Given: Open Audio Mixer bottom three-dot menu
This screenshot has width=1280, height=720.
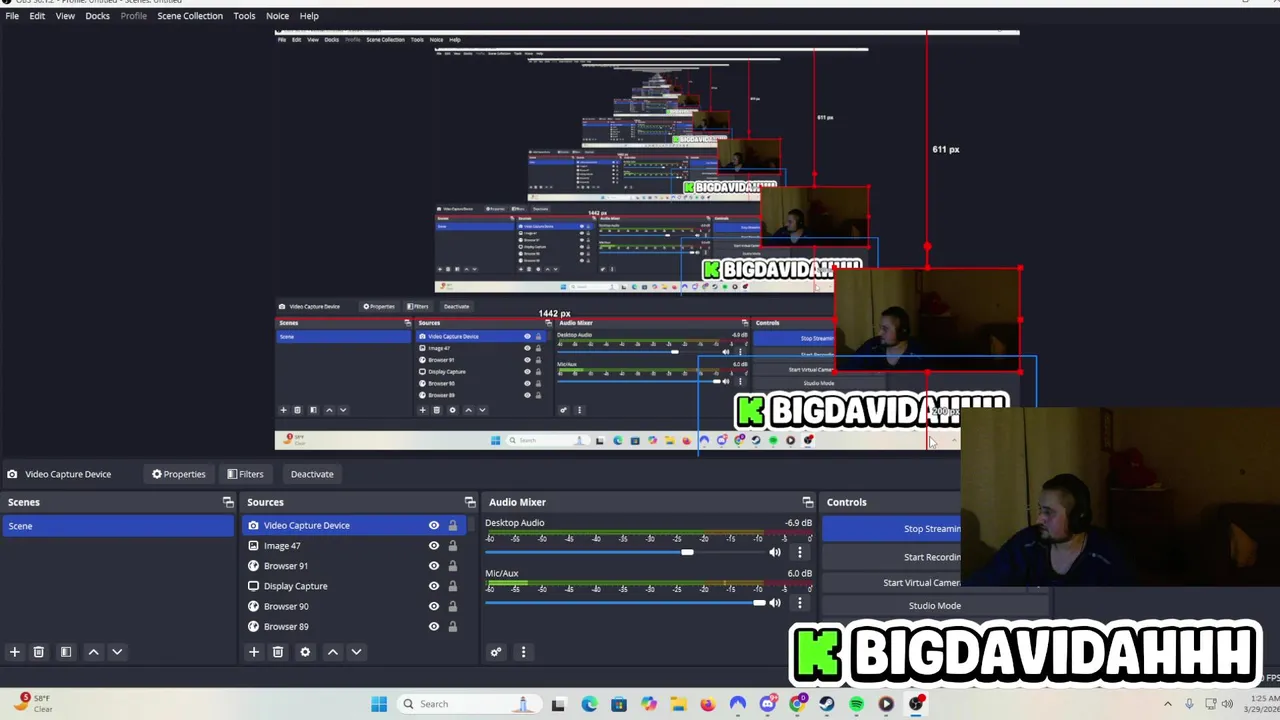Looking at the screenshot, I should pyautogui.click(x=523, y=652).
